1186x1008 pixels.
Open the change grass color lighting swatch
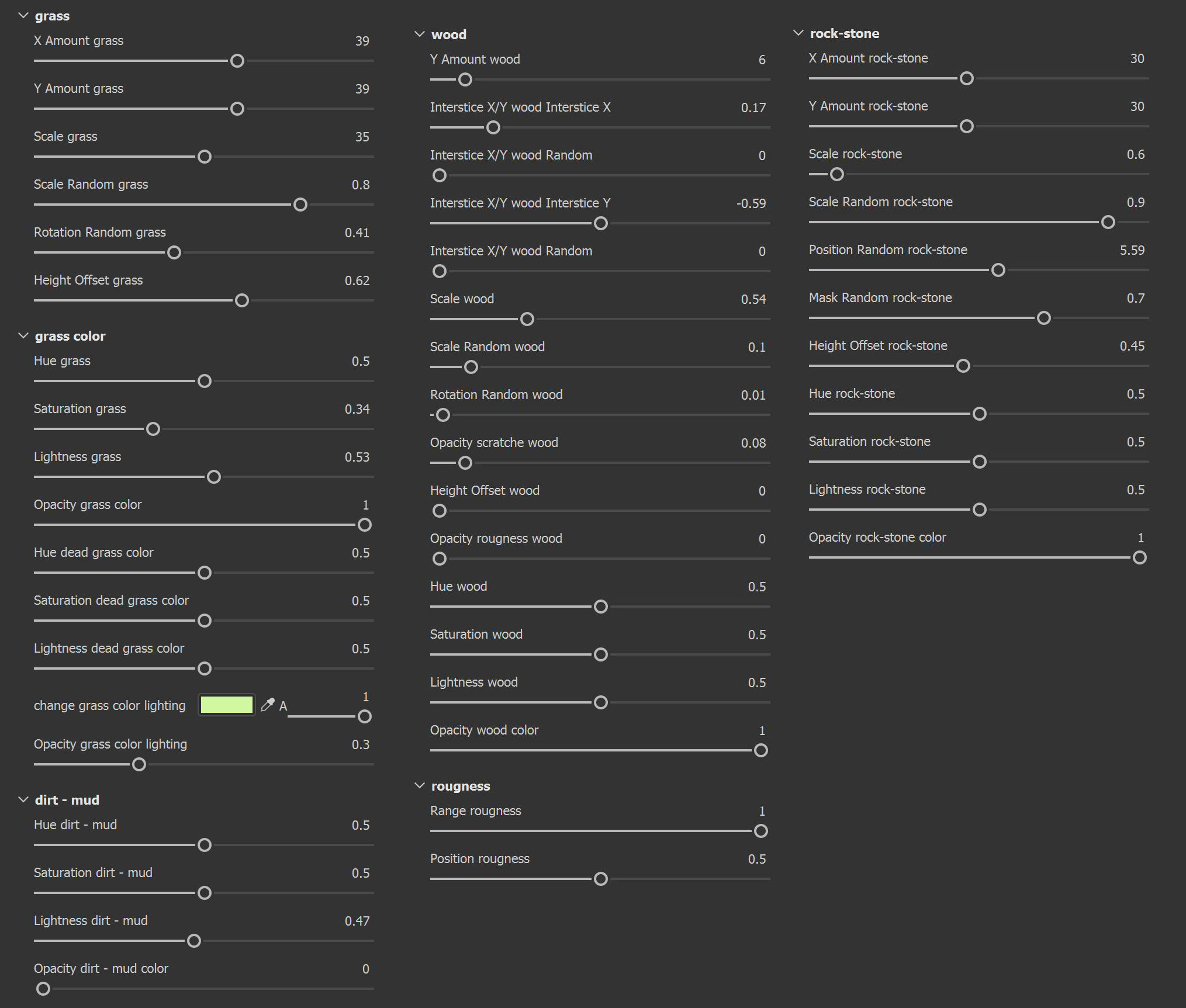click(x=226, y=705)
